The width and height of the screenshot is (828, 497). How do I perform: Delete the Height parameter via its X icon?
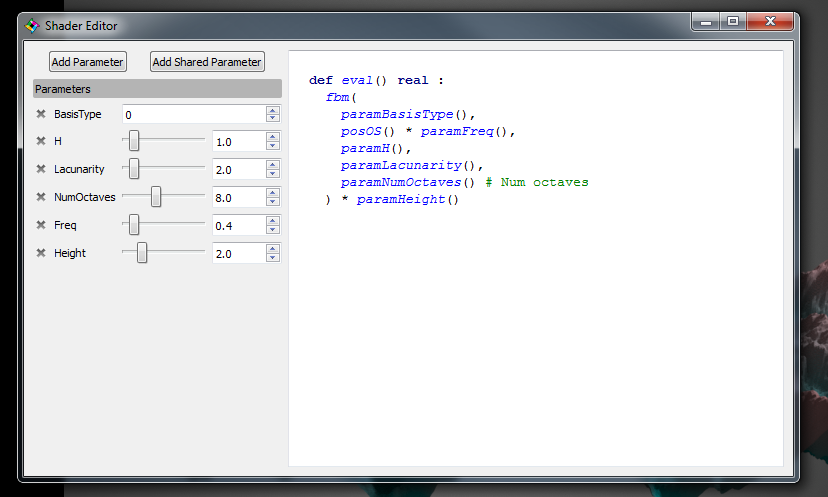point(41,252)
